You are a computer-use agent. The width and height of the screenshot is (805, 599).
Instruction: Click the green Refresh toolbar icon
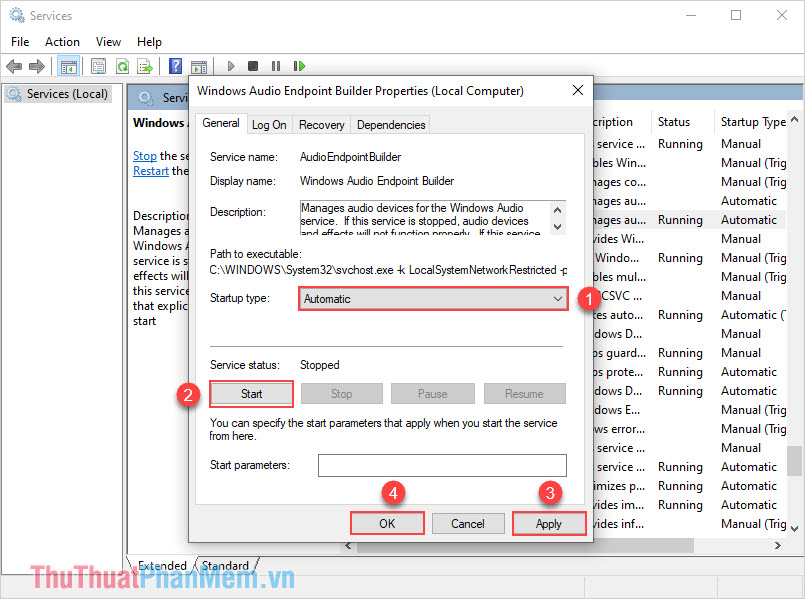(x=121, y=66)
